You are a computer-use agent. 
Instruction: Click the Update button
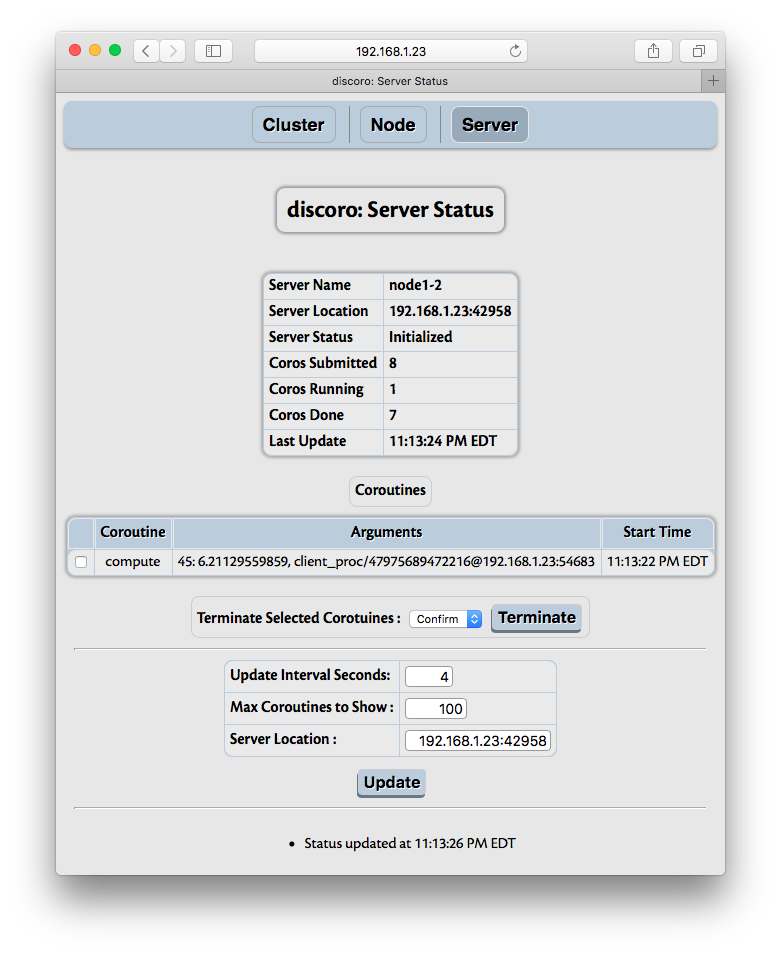coord(391,783)
